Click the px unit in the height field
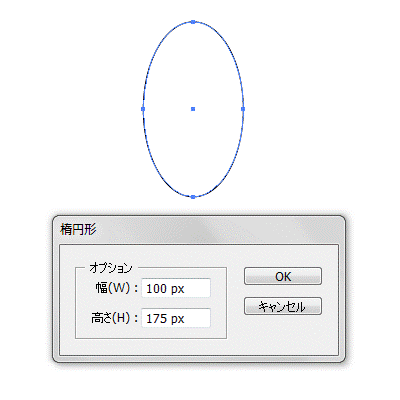 coord(177,319)
